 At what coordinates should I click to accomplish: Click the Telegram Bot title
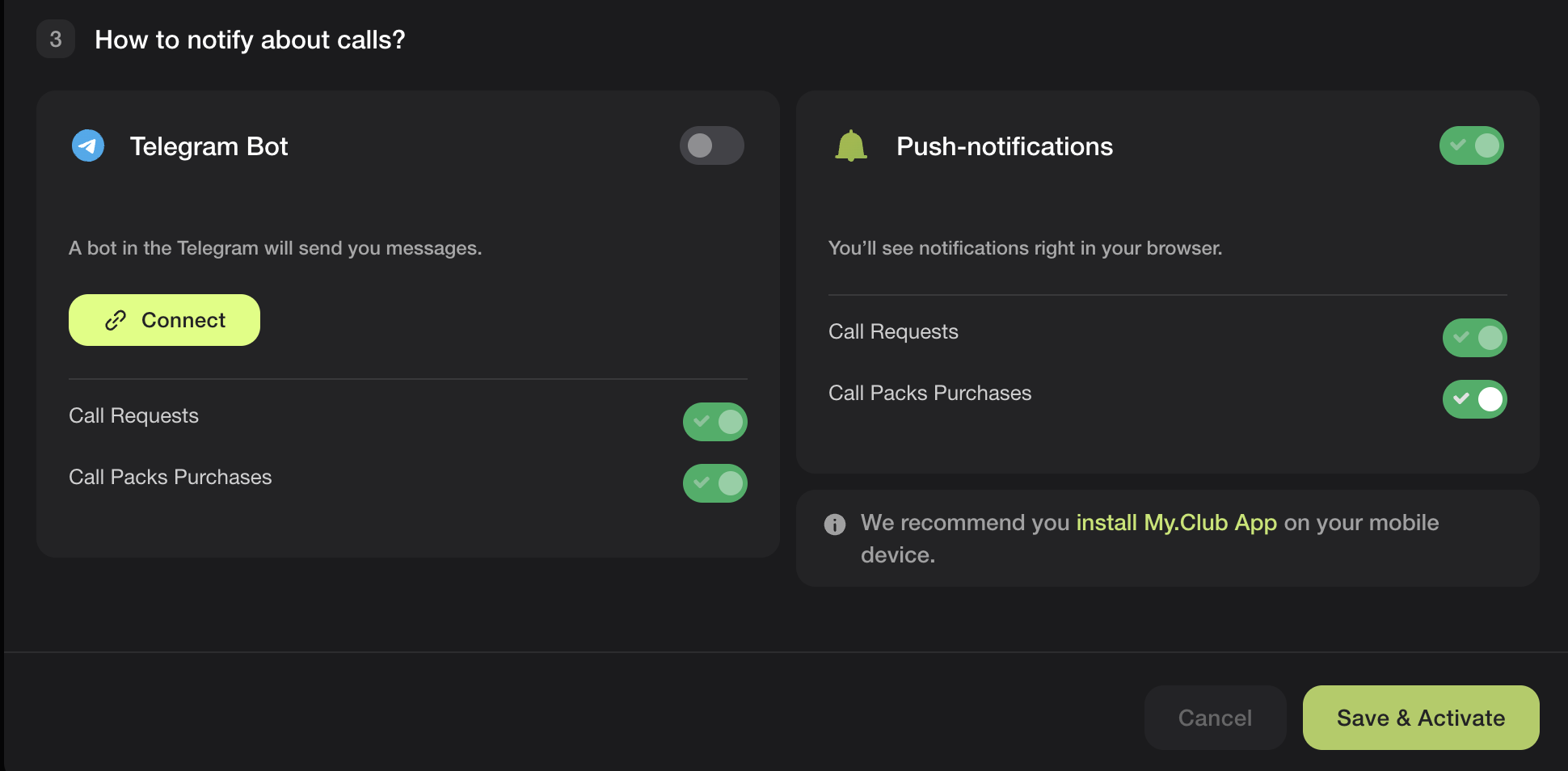pyautogui.click(x=209, y=146)
